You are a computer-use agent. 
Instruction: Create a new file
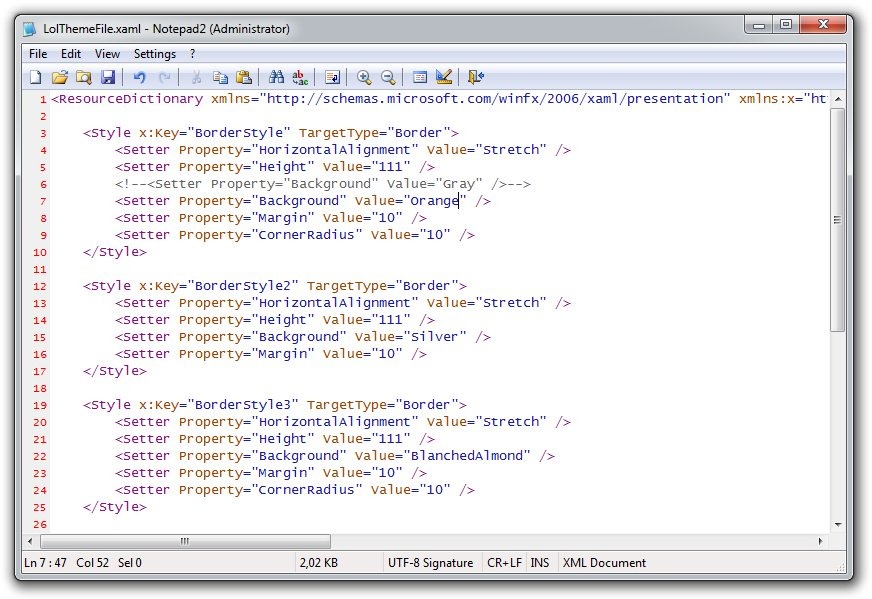35,77
